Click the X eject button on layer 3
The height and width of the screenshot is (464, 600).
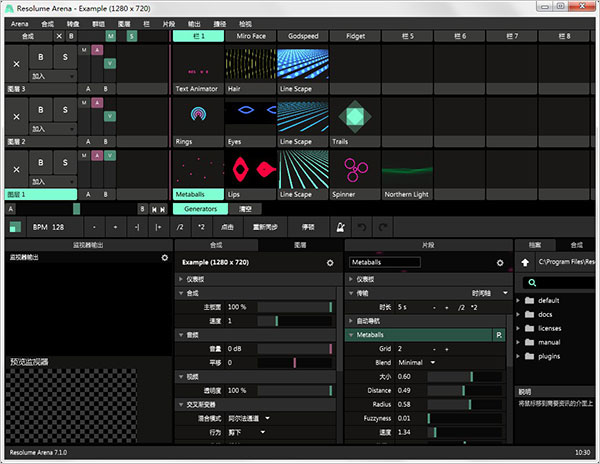click(19, 63)
